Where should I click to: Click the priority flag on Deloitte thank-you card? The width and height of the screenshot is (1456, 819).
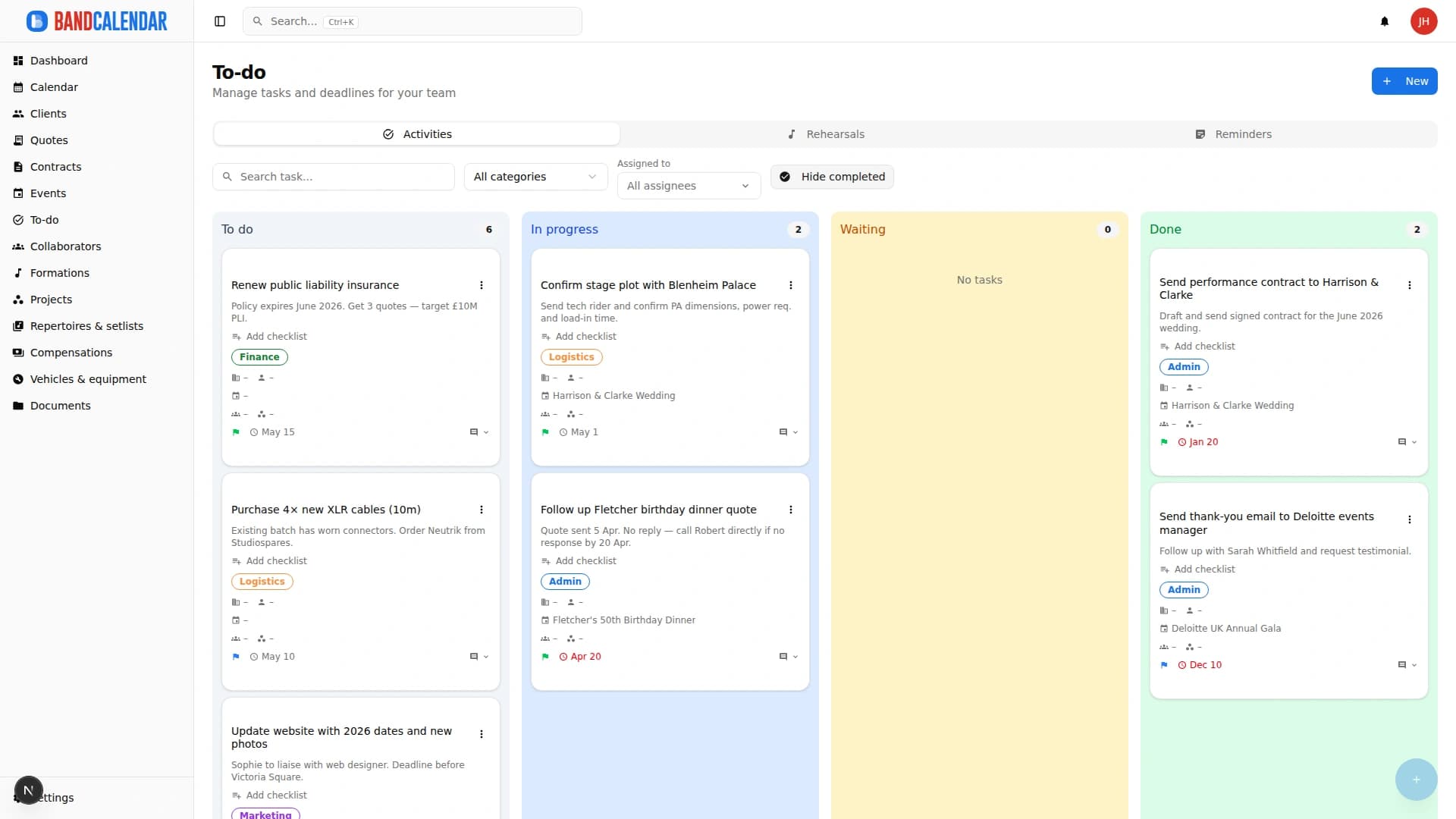(1164, 665)
